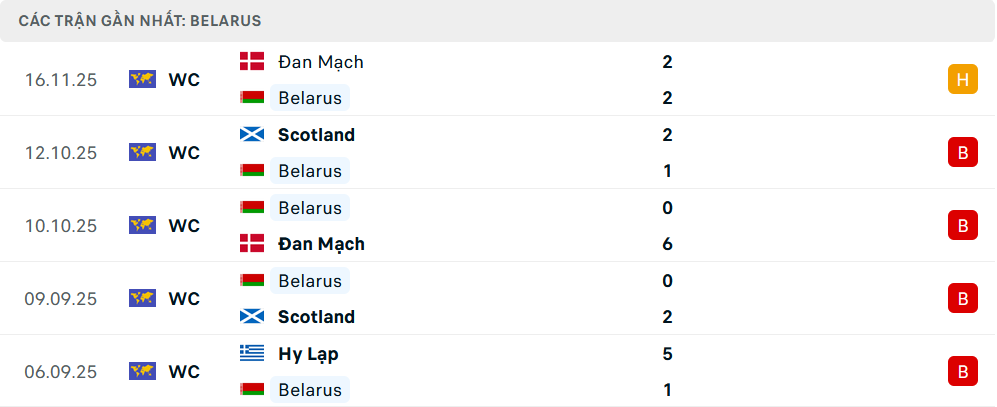Click World Cup icon for 16.11.25 match

143,79
